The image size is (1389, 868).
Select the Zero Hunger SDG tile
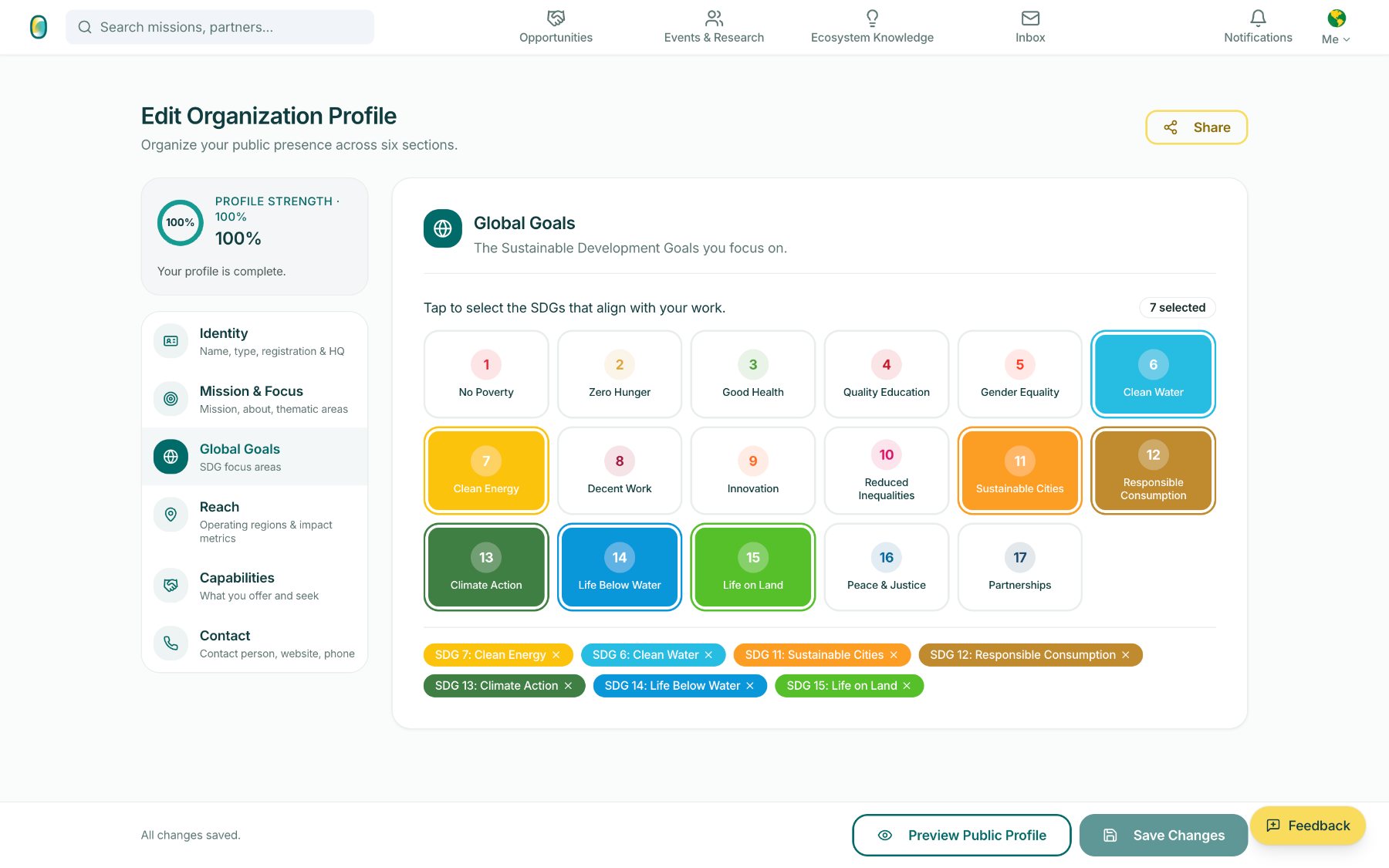point(620,374)
